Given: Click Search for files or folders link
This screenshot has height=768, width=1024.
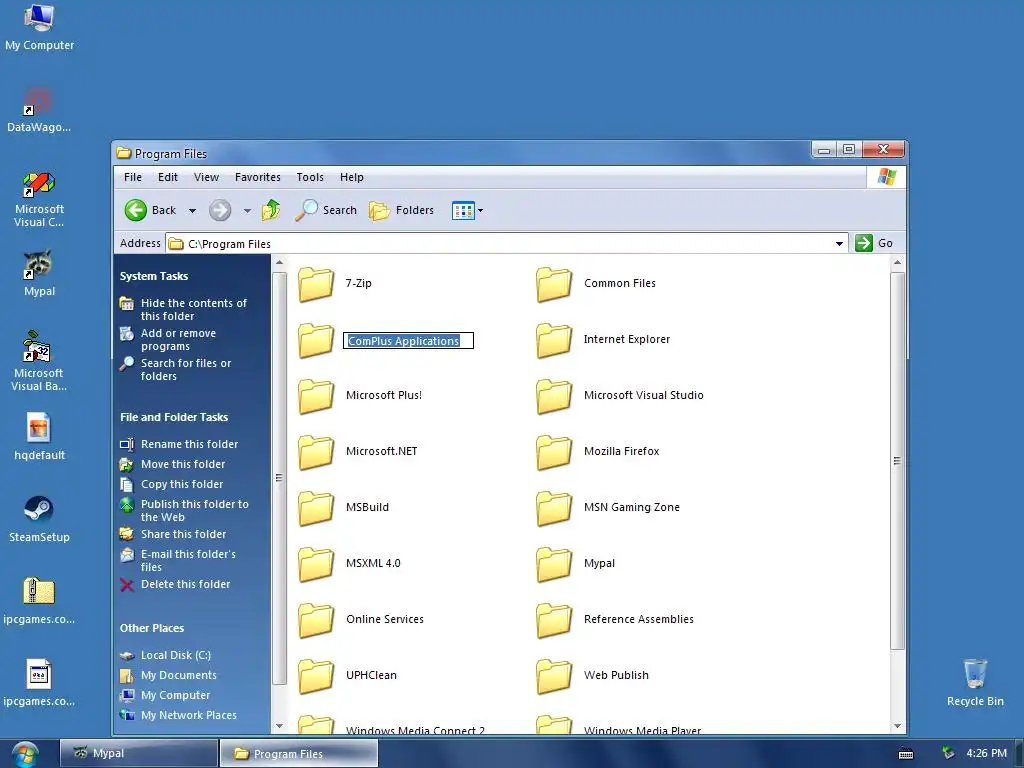Looking at the screenshot, I should [x=185, y=370].
